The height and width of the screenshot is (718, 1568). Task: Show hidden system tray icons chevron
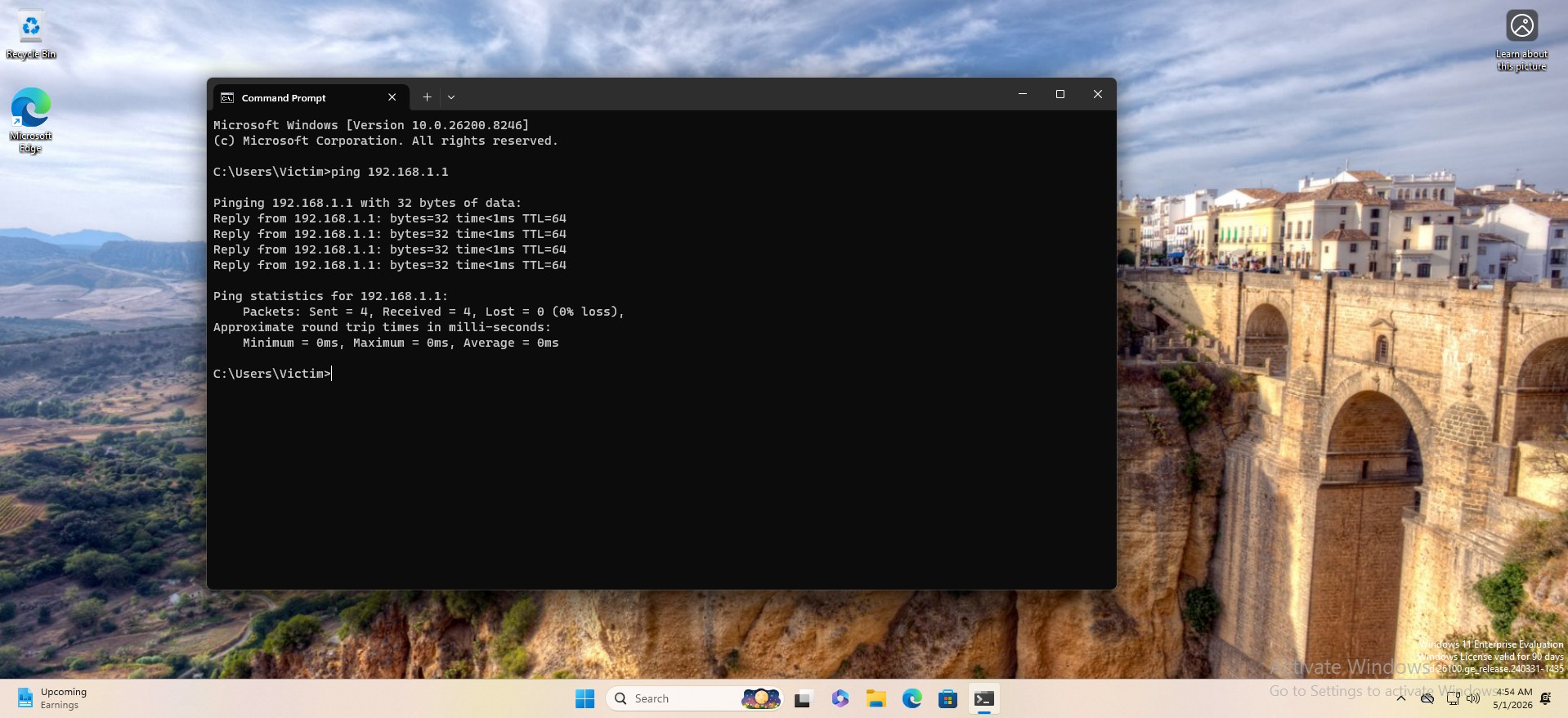coord(1401,698)
